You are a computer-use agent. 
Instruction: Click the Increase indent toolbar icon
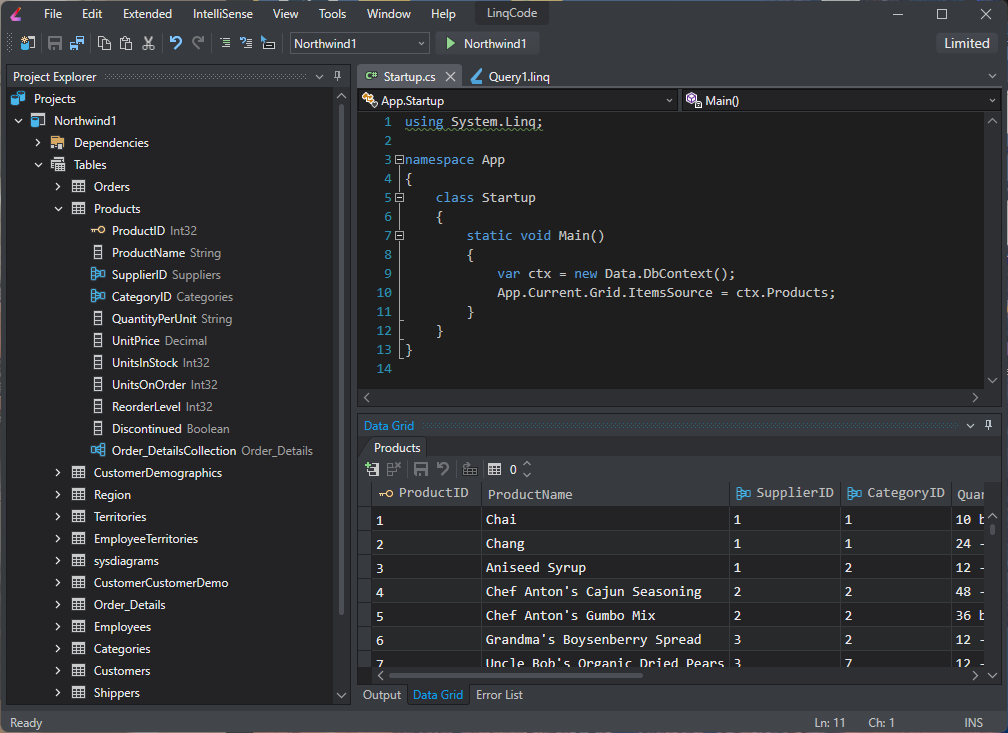point(225,43)
